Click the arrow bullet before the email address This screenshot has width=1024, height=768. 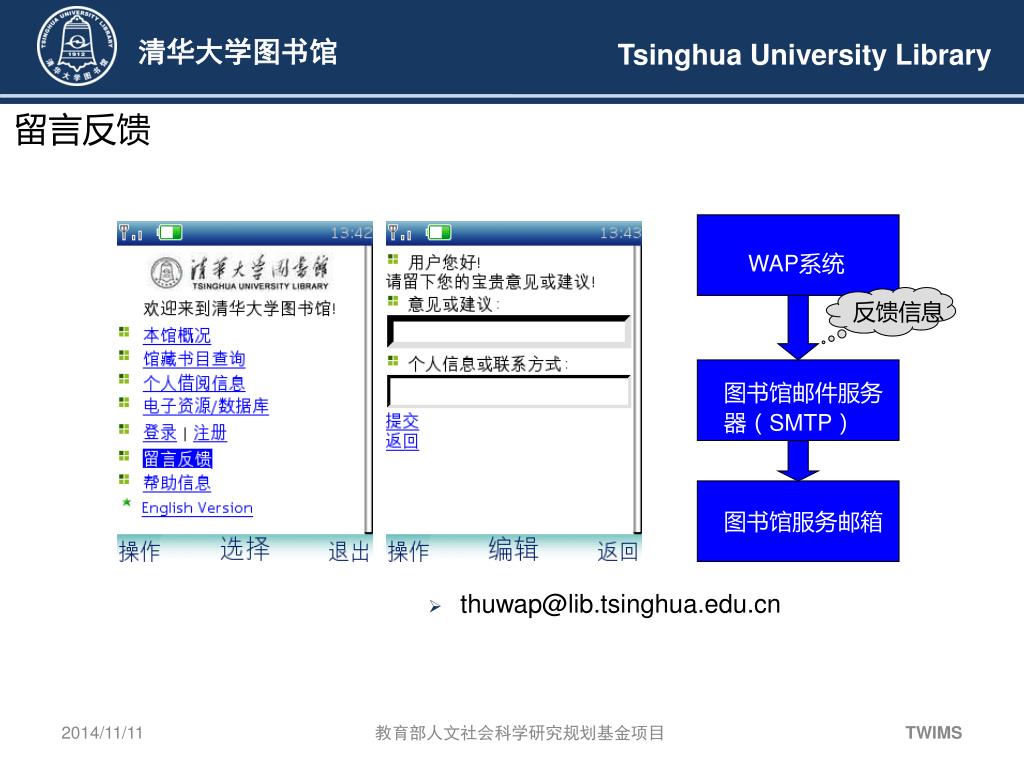(435, 607)
